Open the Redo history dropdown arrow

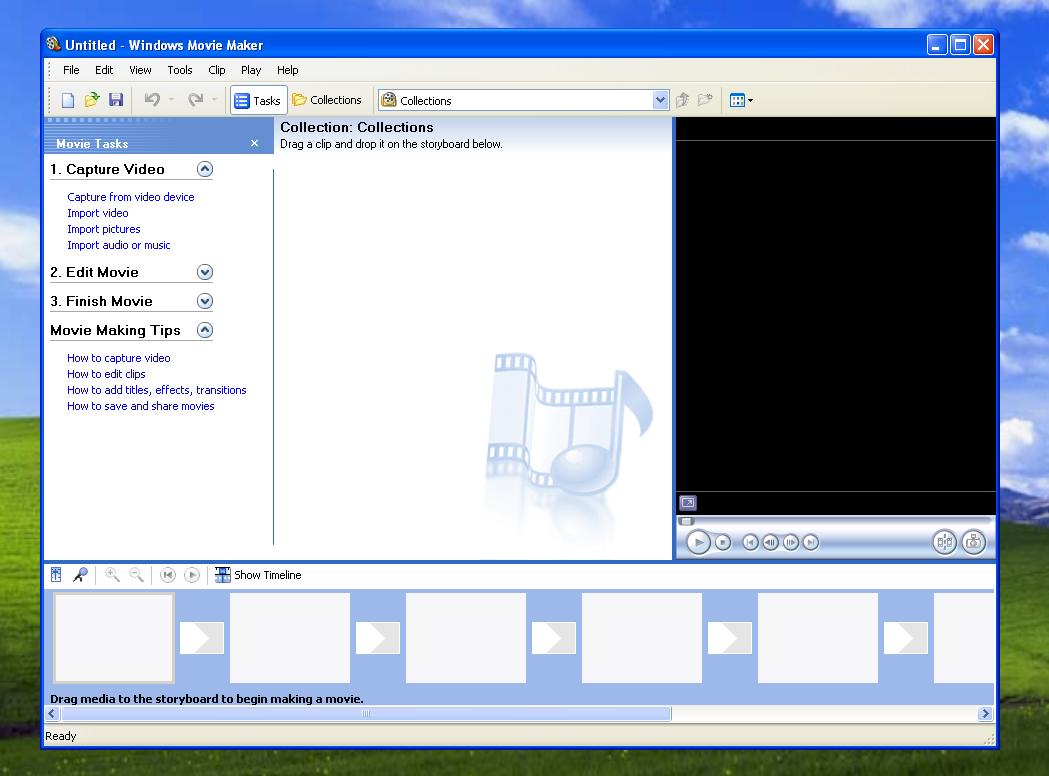click(x=214, y=100)
